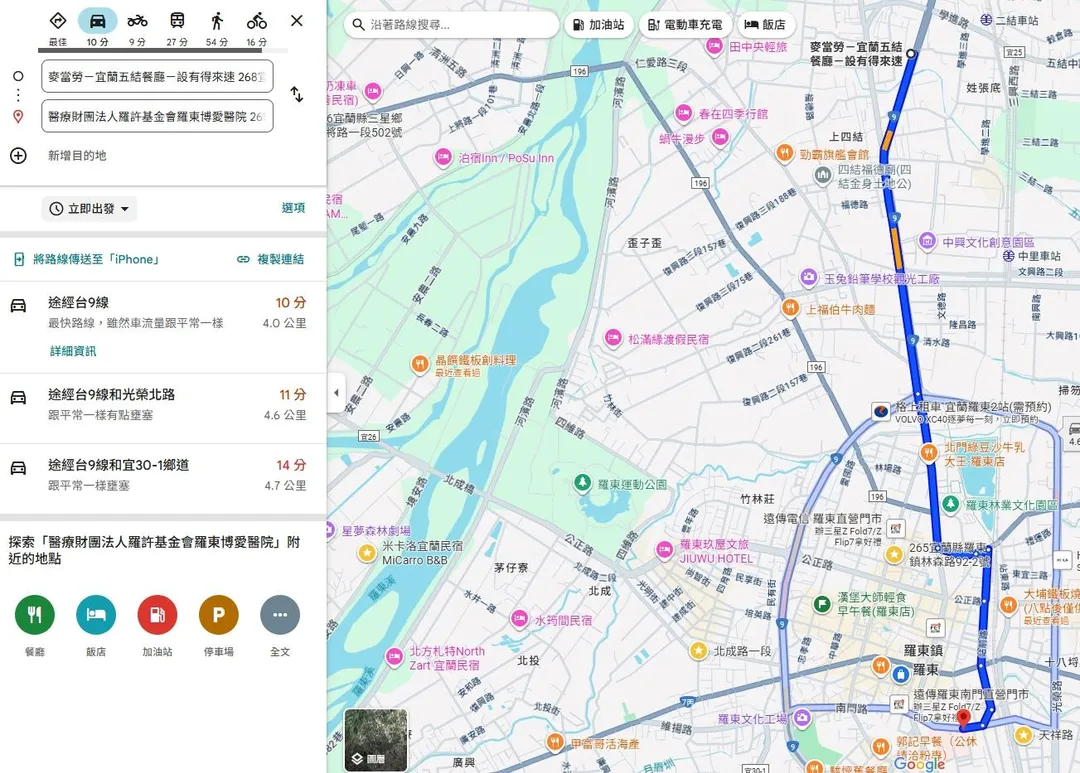This screenshot has width=1080, height=773.
Task: Click 羅東玖屋文旅 JIUWU HOTEL marker
Action: pyautogui.click(x=665, y=550)
